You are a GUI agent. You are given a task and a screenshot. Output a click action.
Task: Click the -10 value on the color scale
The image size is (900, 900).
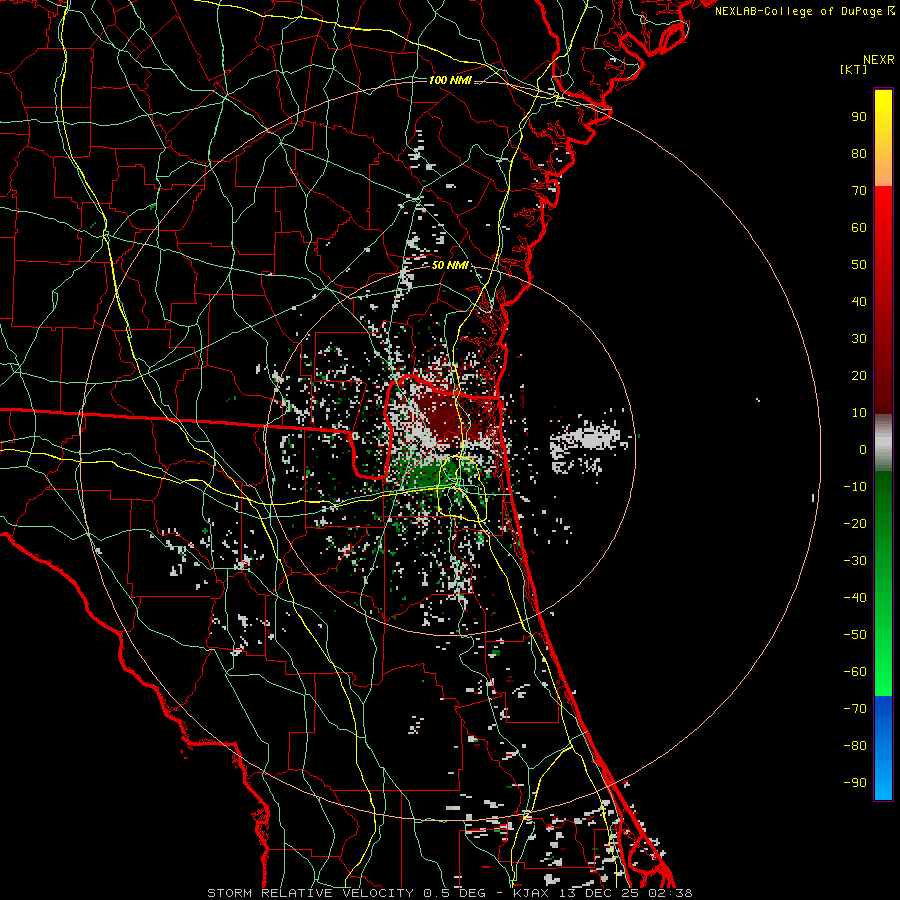click(855, 487)
